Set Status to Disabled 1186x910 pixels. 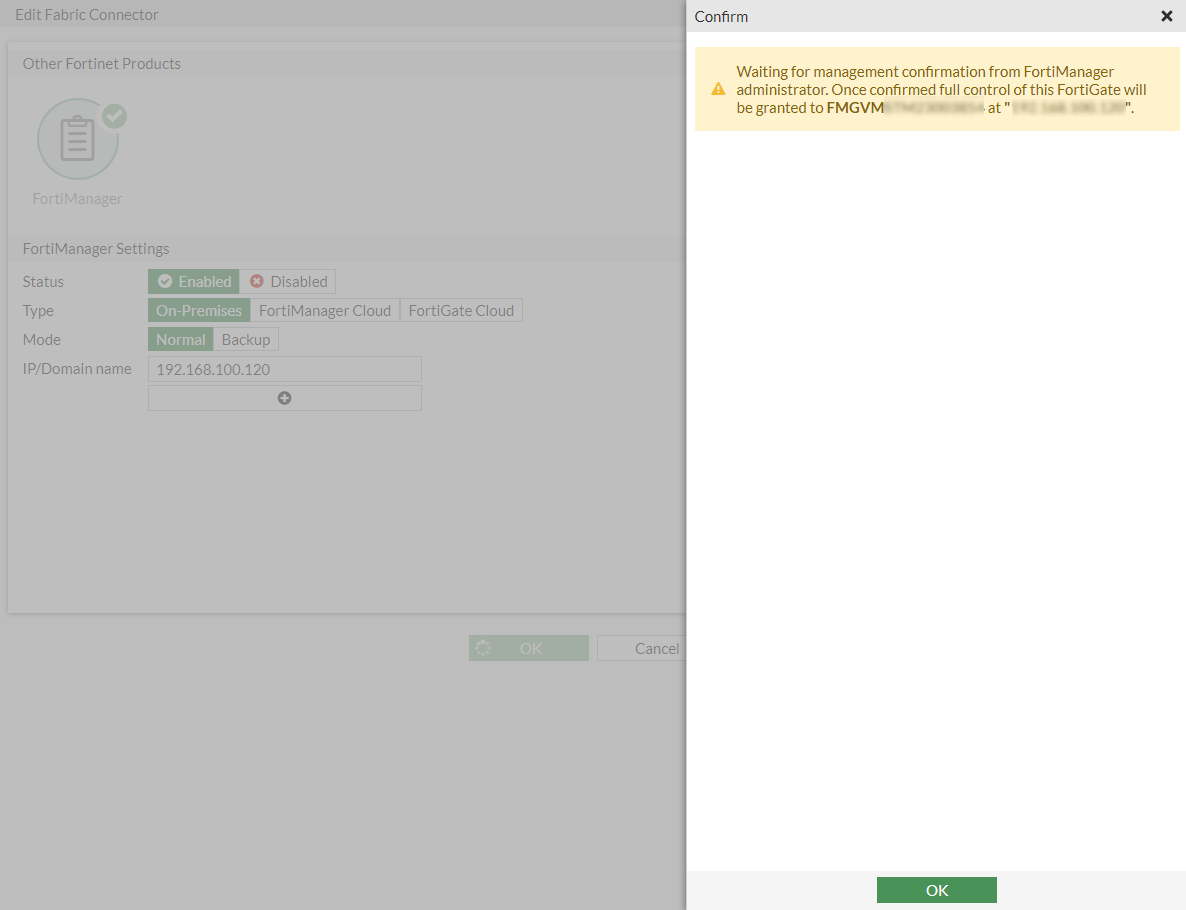point(288,281)
